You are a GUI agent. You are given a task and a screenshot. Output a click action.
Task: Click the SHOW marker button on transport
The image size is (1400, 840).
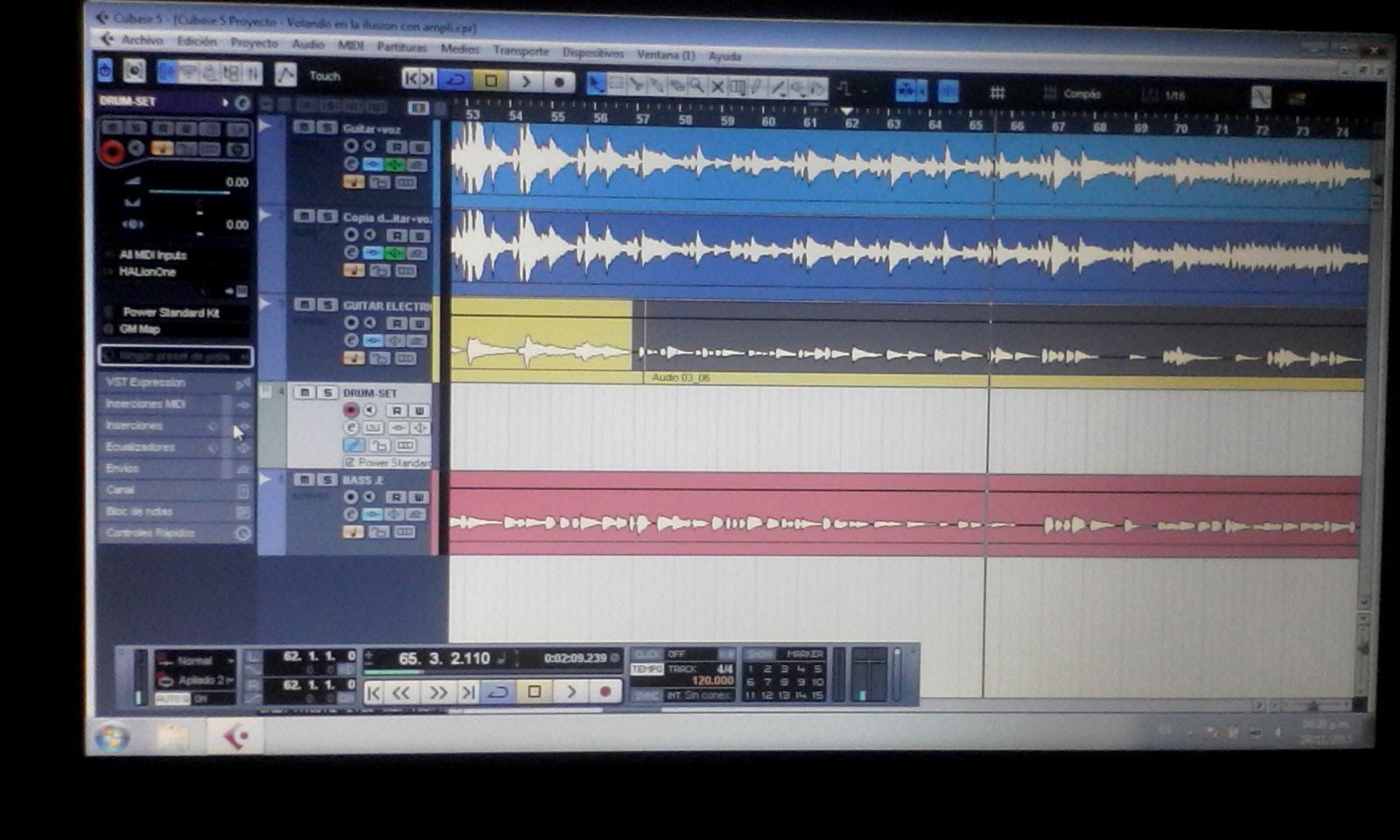tap(759, 654)
